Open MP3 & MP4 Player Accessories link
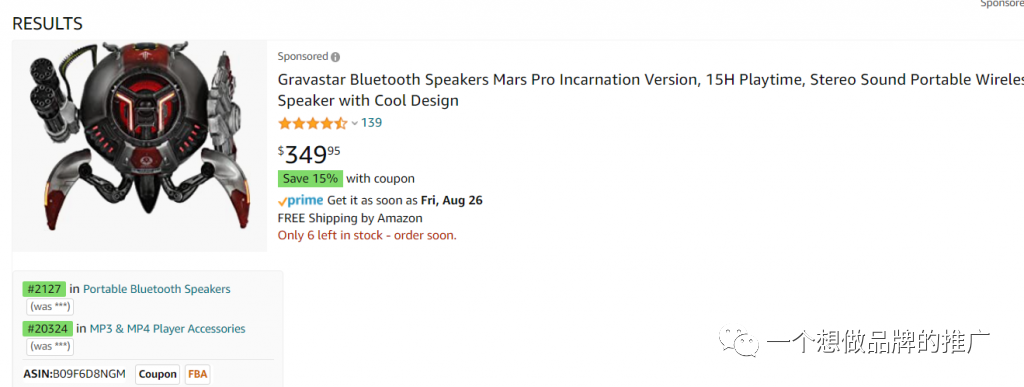The height and width of the screenshot is (387, 1024). tap(167, 328)
